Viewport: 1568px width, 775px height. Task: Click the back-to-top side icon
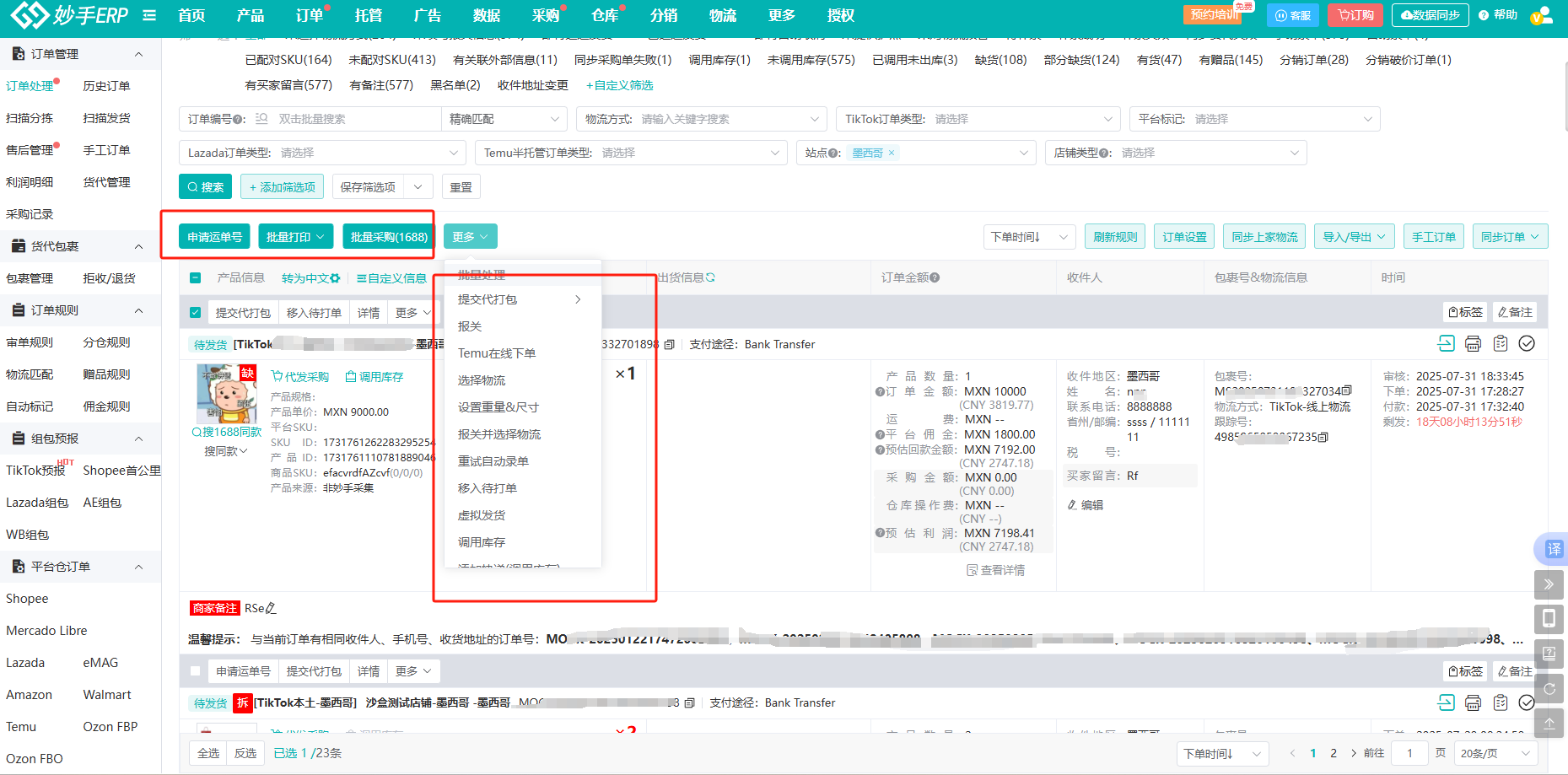point(1549,724)
